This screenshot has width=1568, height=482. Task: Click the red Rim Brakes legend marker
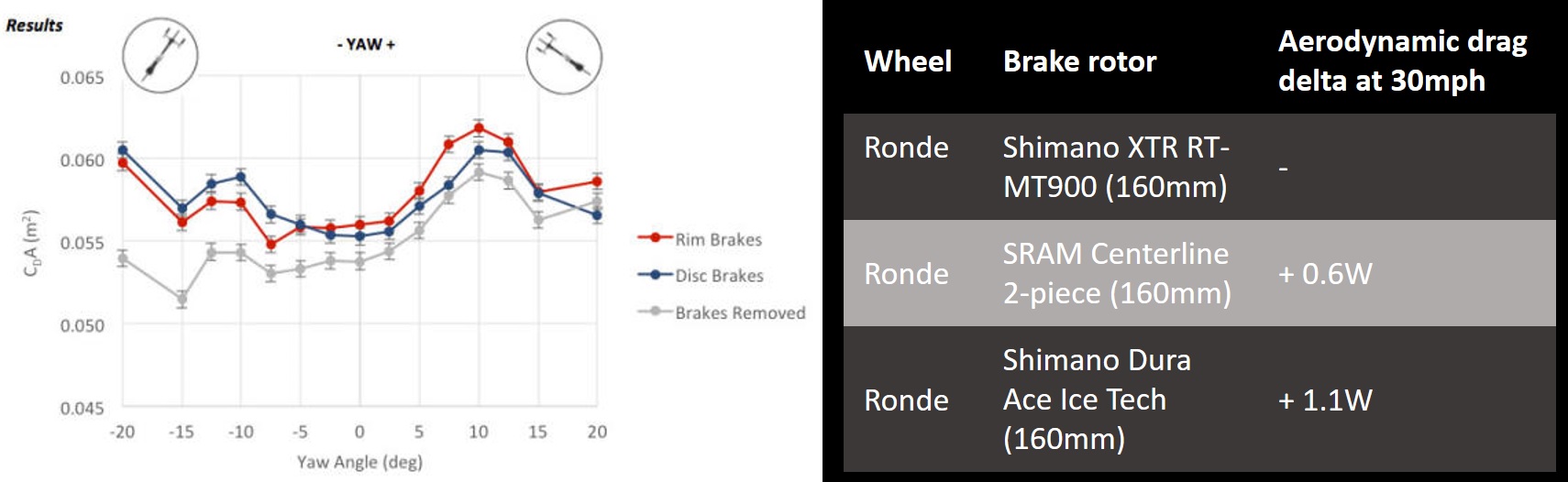(655, 238)
